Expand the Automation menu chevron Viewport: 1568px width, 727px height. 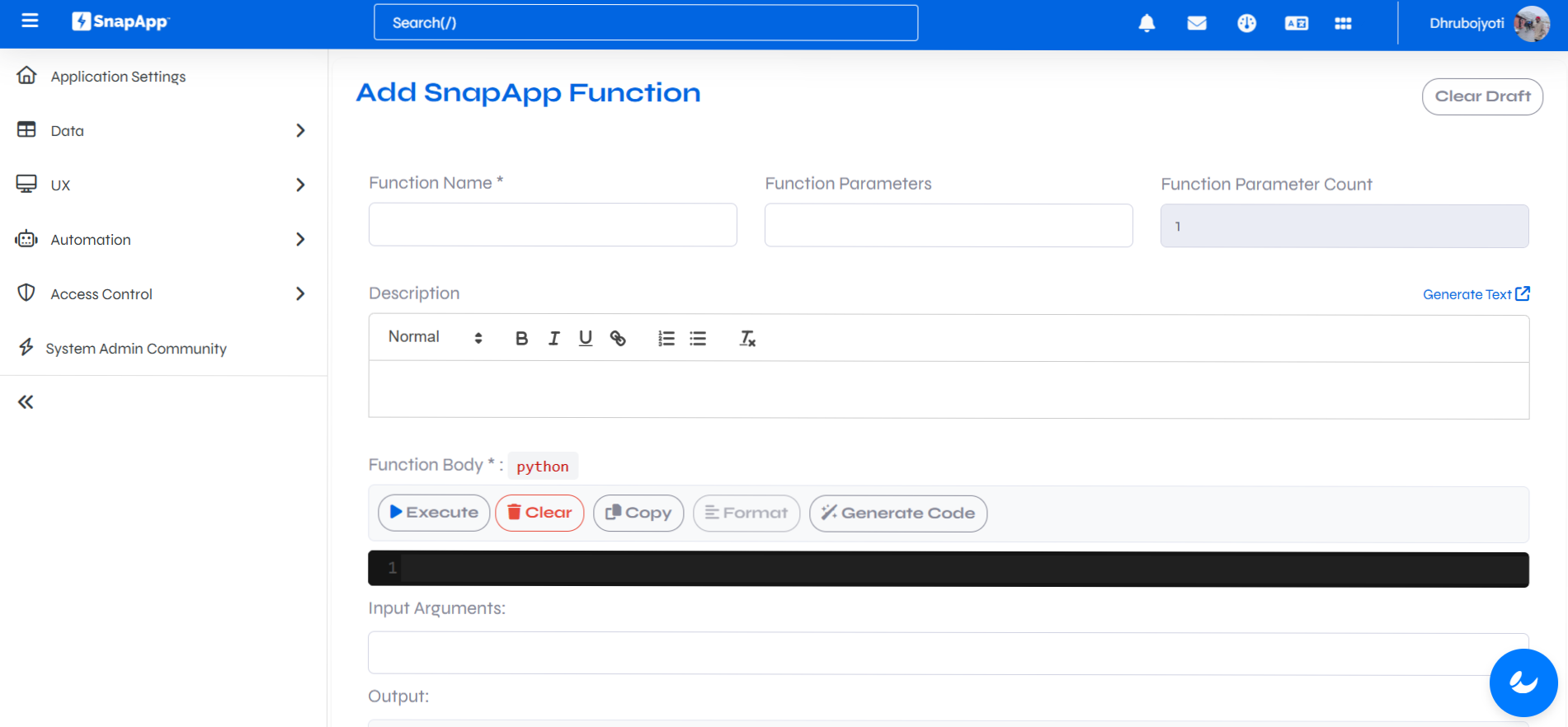(300, 239)
